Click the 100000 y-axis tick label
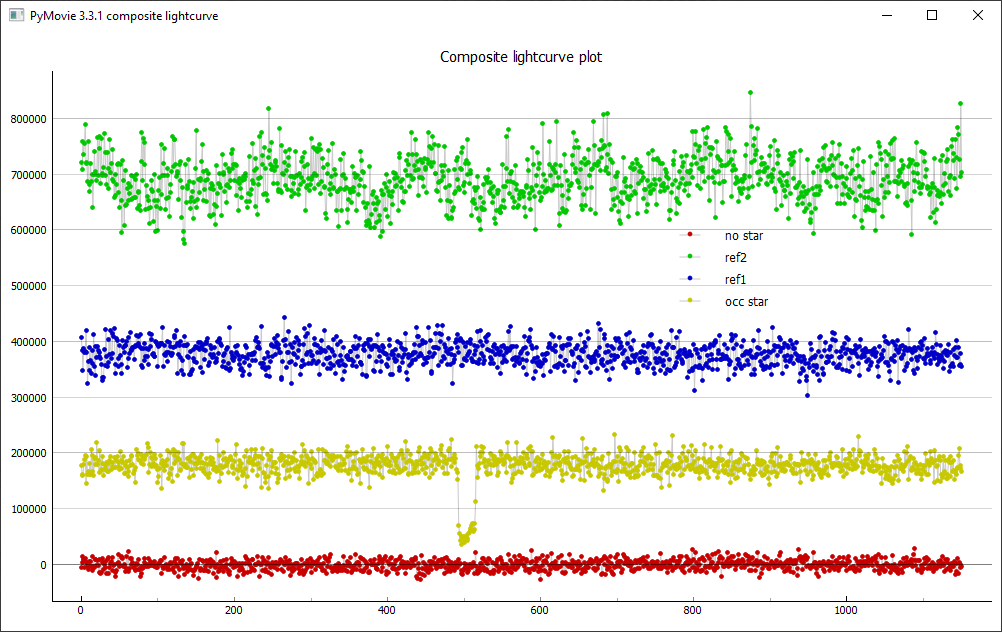The image size is (1002, 632). pyautogui.click(x=27, y=509)
